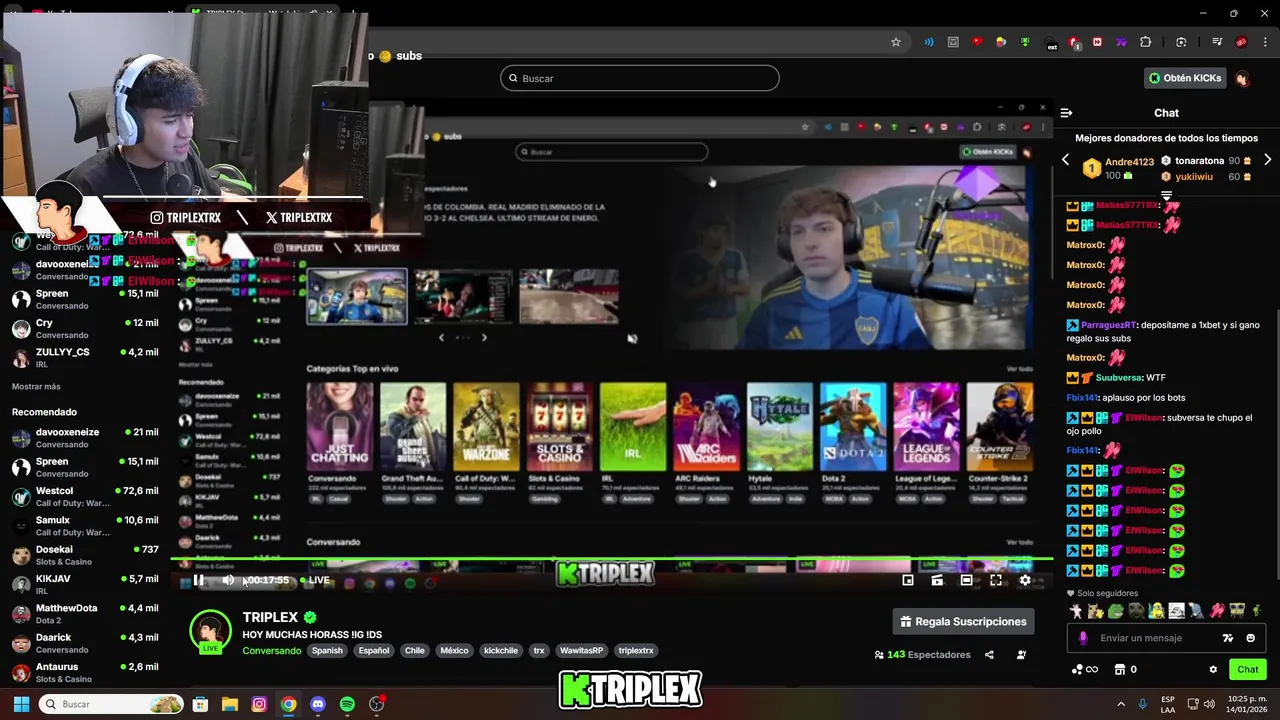Screen dimensions: 1280x720
Task: Open Westcol channel in sidebar
Action: click(85, 497)
